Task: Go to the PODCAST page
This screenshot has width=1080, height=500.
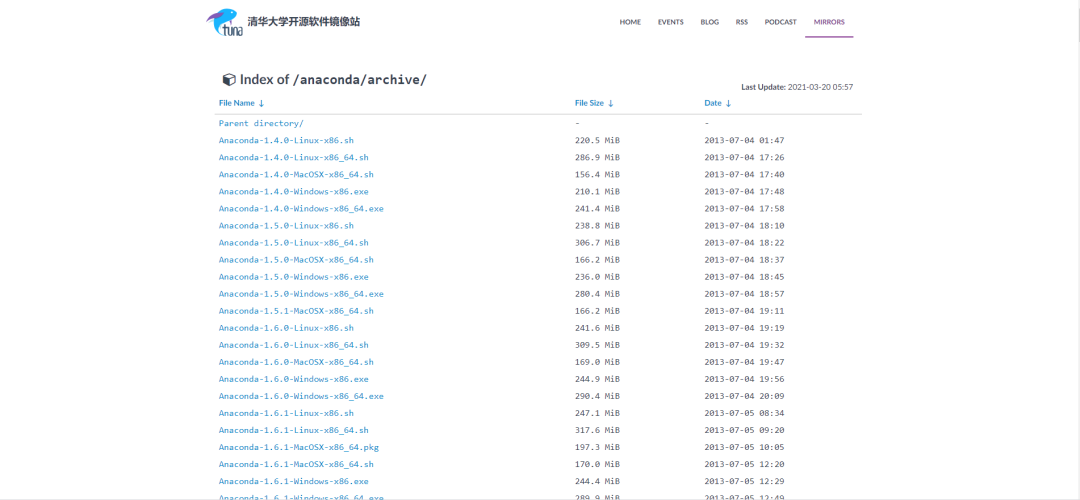Action: 780,22
